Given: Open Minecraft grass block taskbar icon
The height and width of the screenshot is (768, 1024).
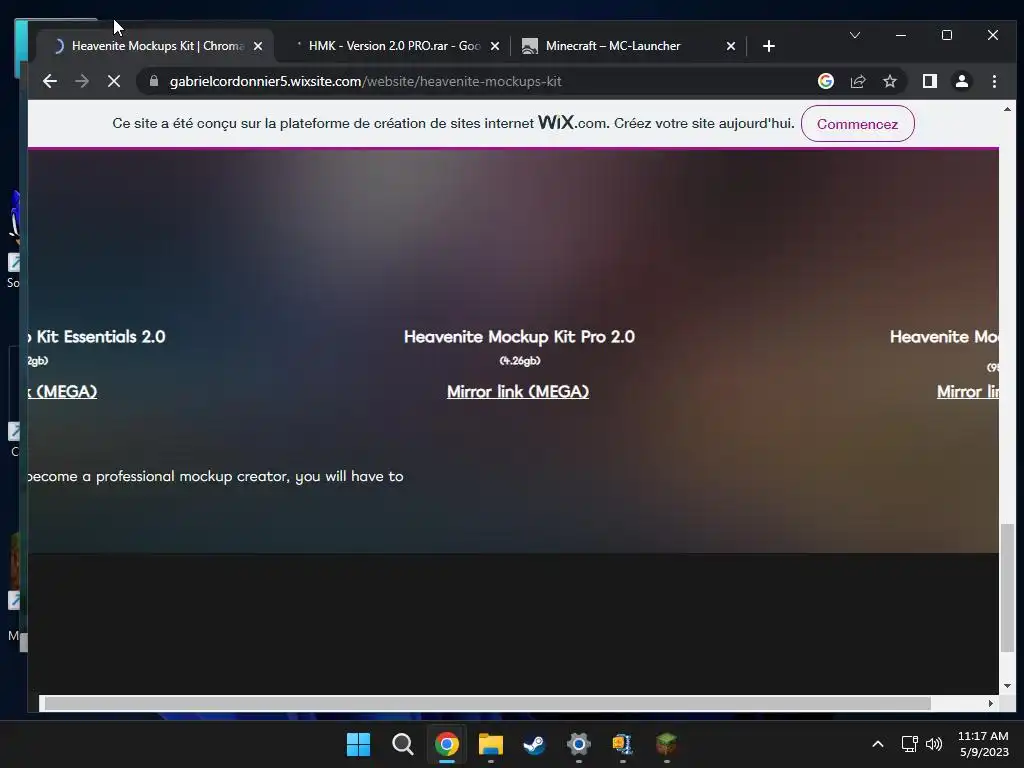Looking at the screenshot, I should point(666,744).
